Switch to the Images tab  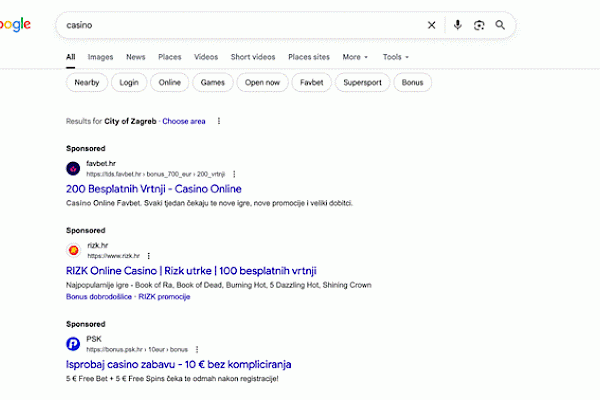pyautogui.click(x=100, y=57)
